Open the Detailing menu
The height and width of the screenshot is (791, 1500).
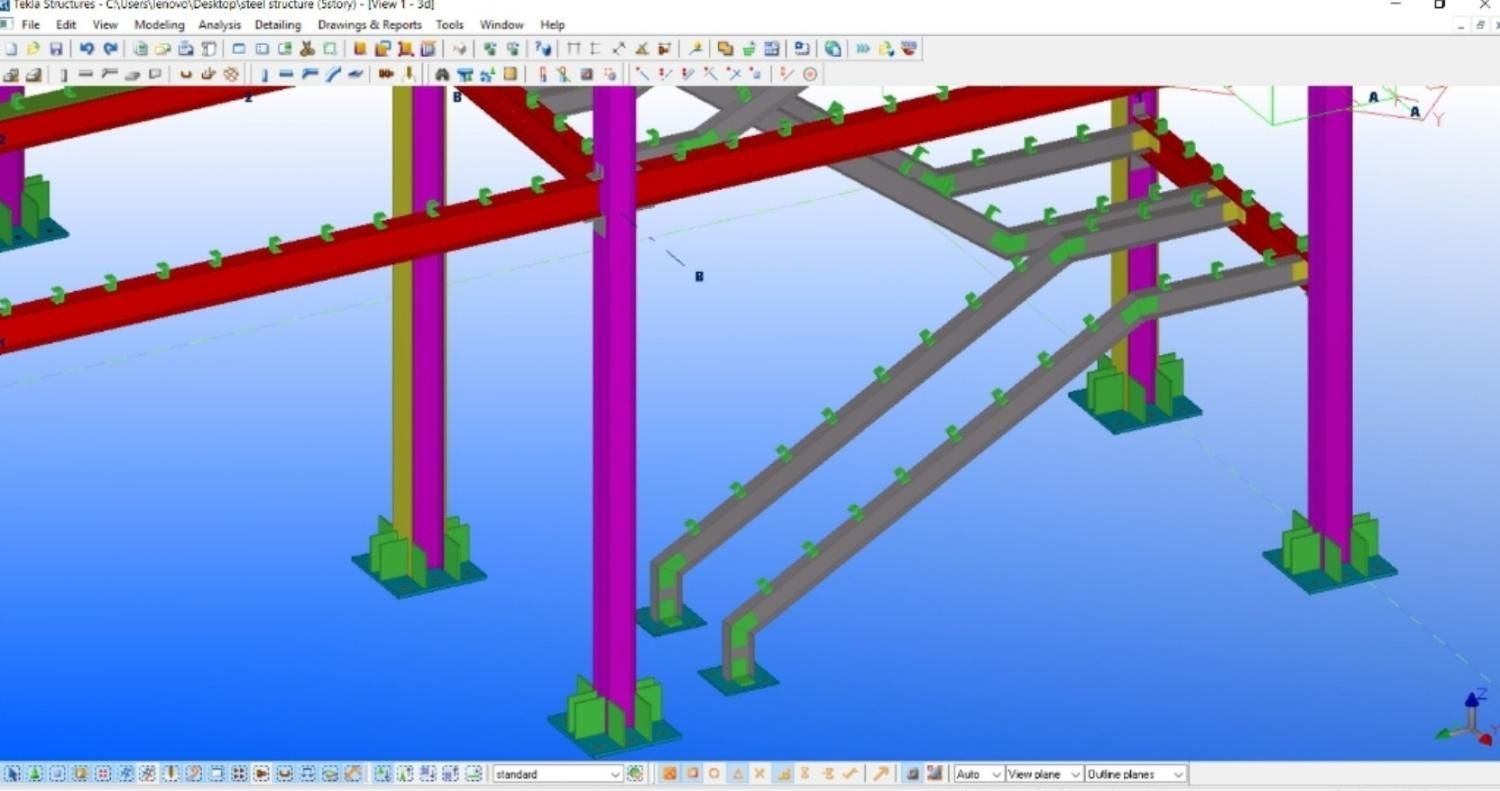pyautogui.click(x=278, y=25)
